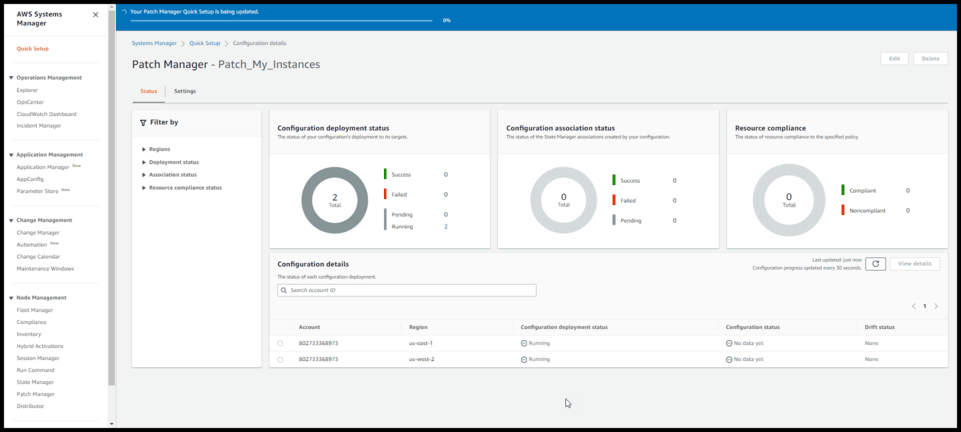Open Patch Manager in the sidebar
961x432 pixels.
coord(36,394)
